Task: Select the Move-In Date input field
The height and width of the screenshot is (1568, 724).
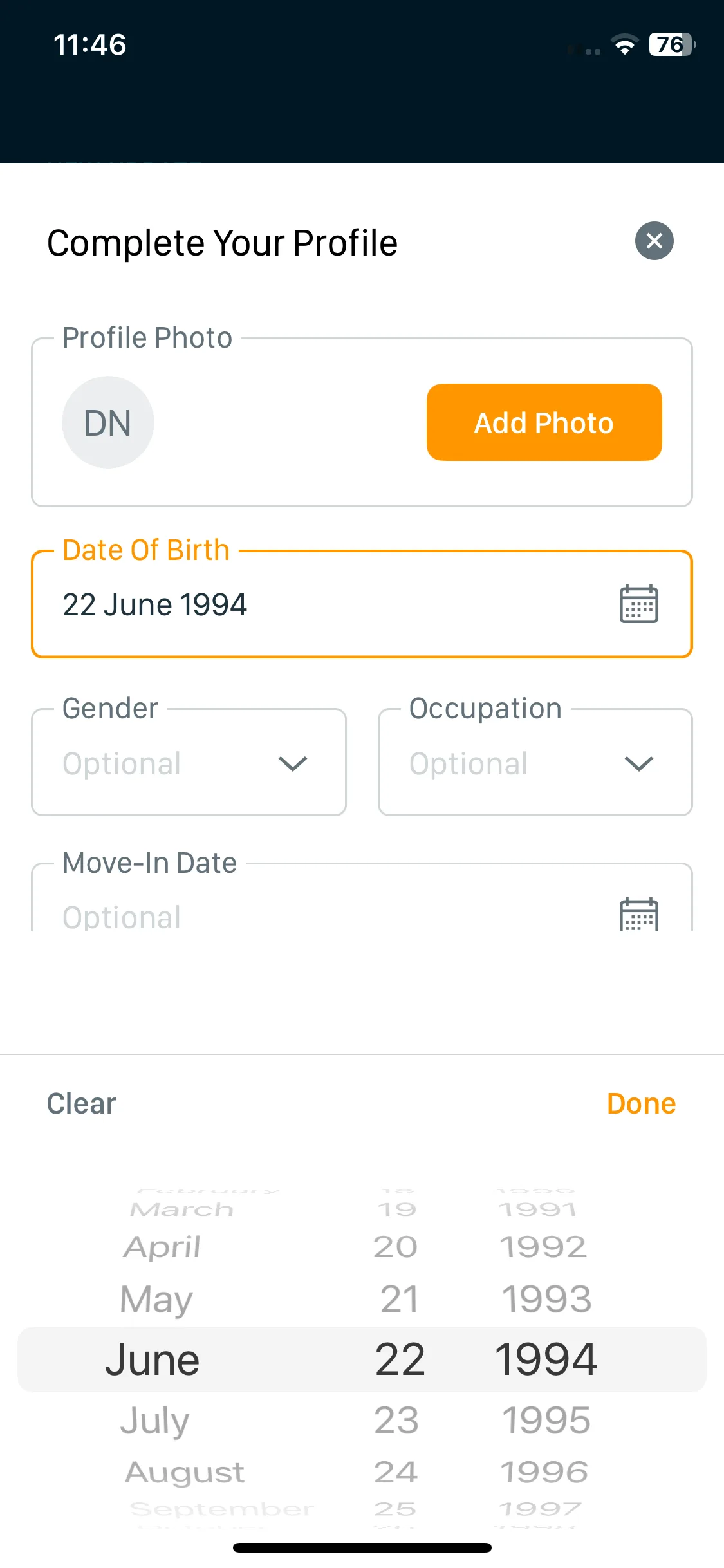Action: pyautogui.click(x=362, y=897)
